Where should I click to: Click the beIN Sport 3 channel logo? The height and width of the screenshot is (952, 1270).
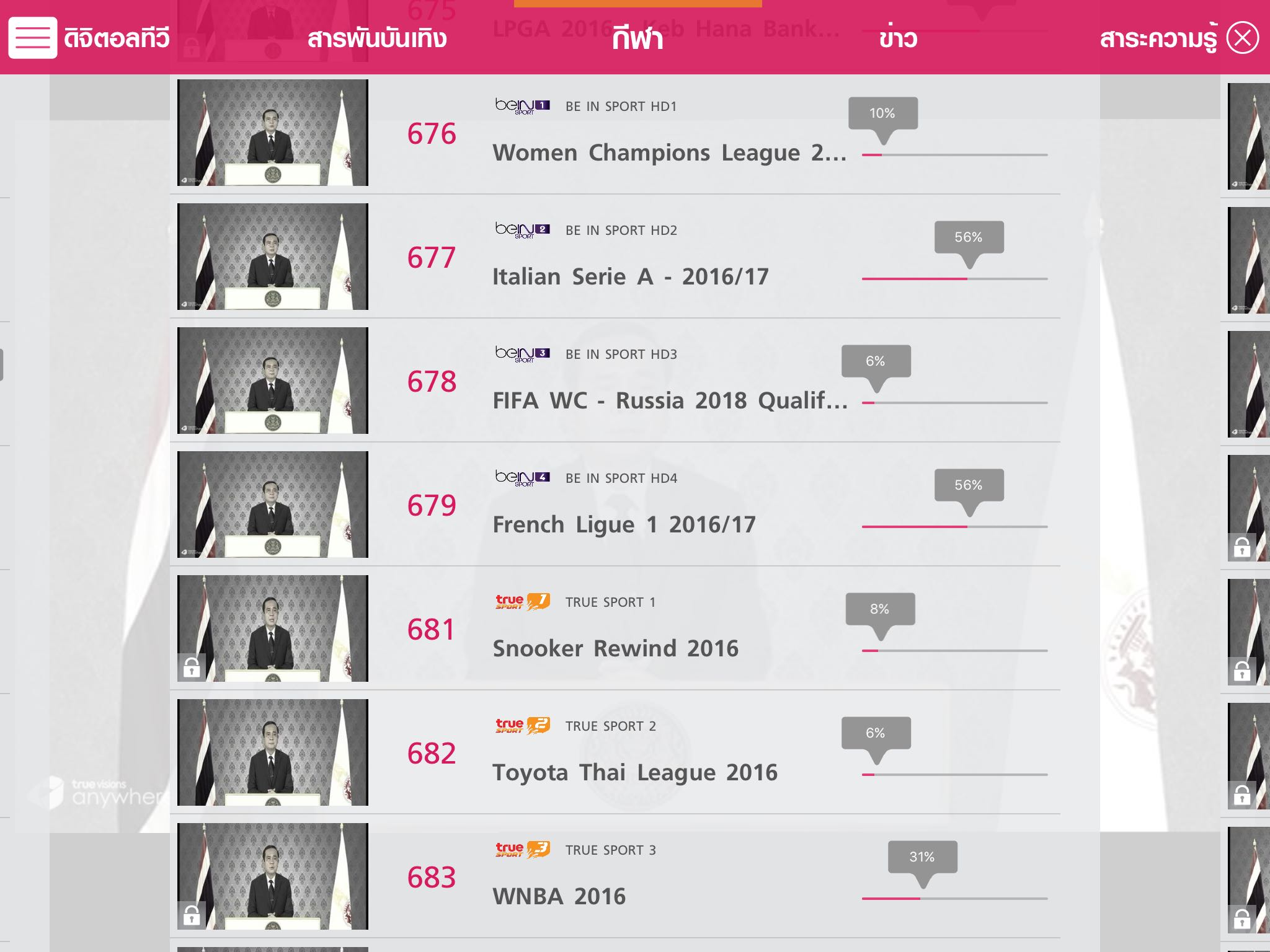tap(522, 354)
